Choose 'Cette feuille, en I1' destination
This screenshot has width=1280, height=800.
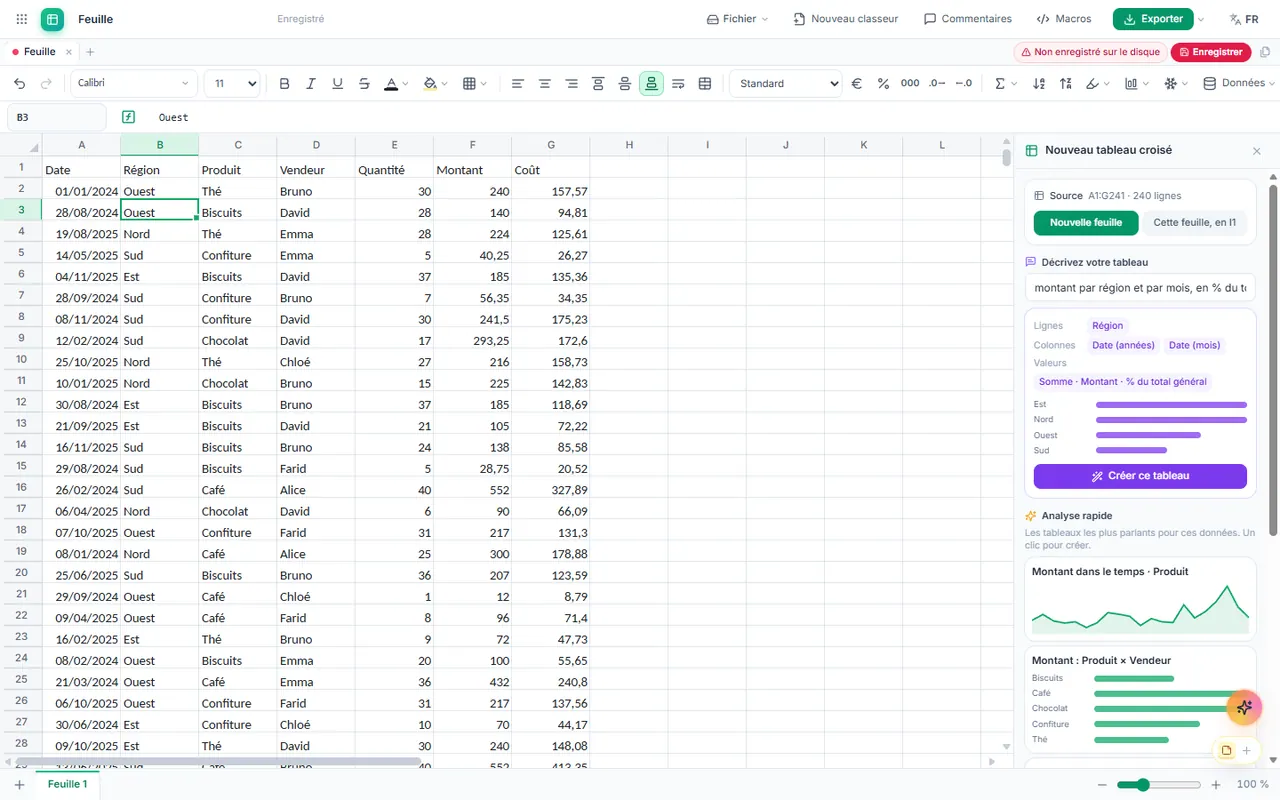(x=1195, y=223)
